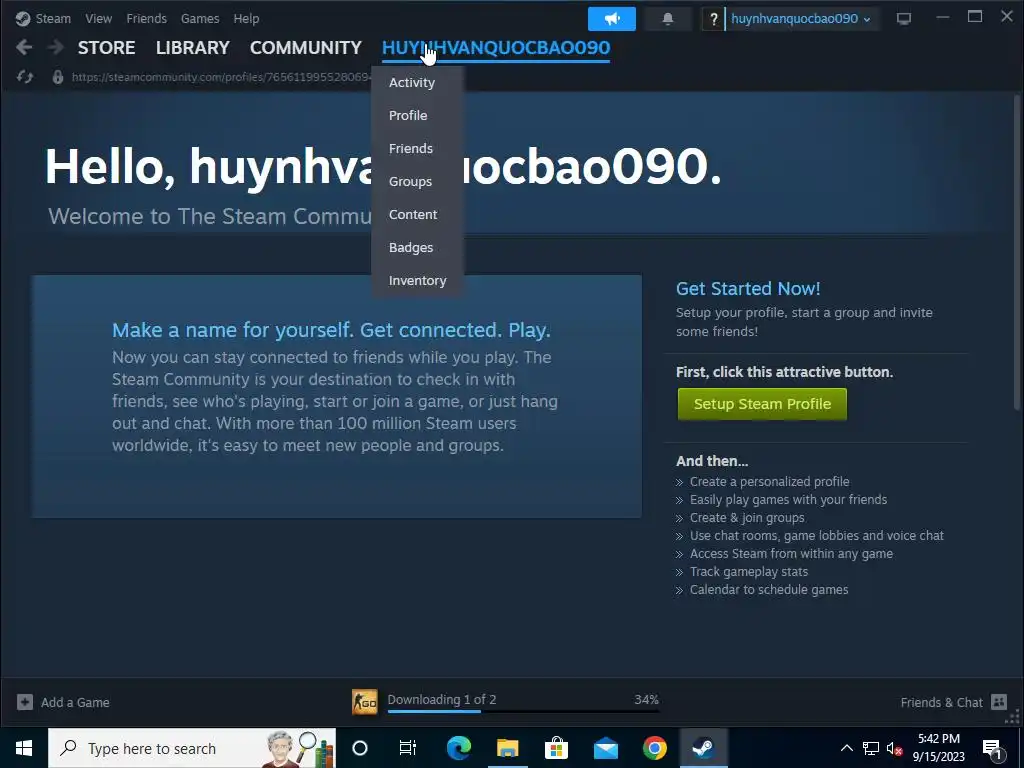Click the Setup Steam Profile button
This screenshot has width=1024, height=768.
[x=762, y=404]
